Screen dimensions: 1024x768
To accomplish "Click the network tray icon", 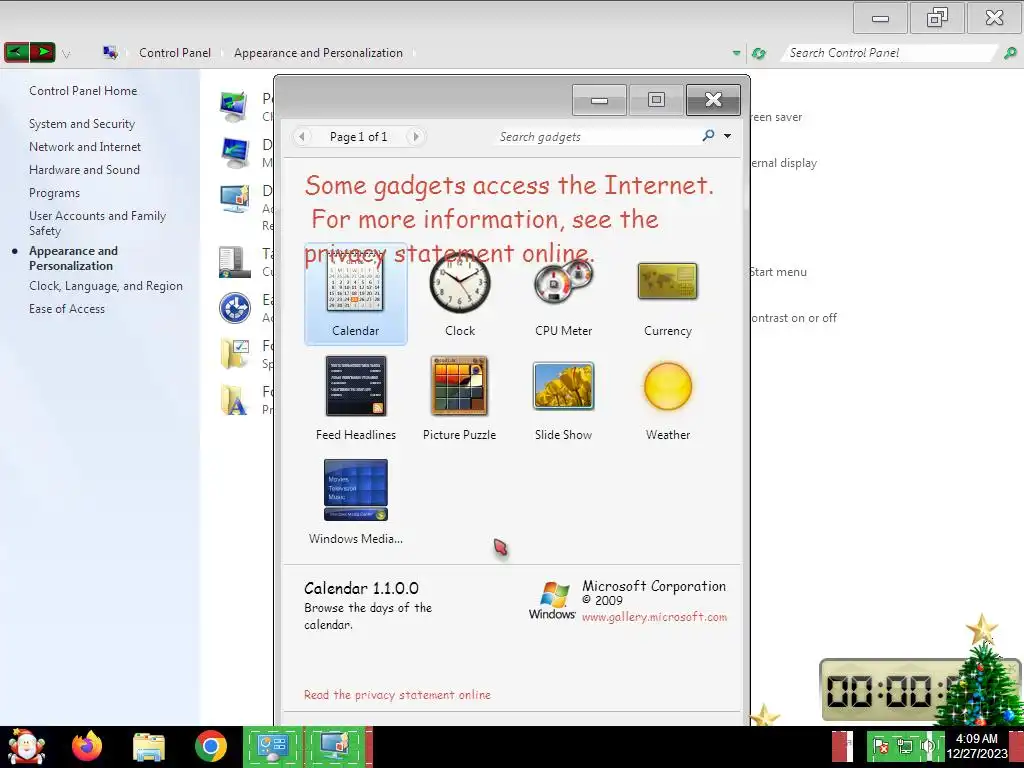I will [x=905, y=746].
